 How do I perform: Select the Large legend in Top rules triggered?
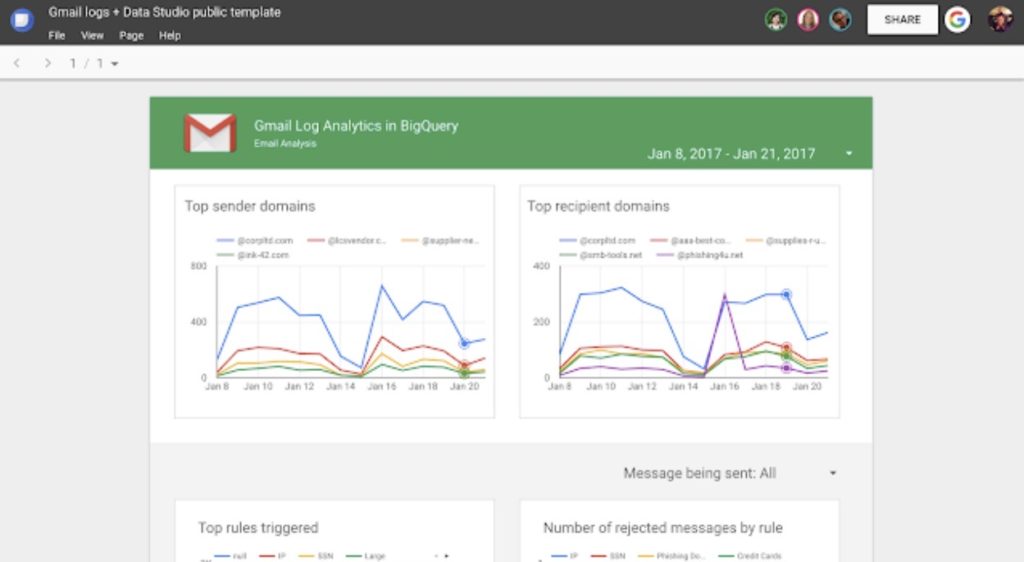tap(366, 556)
